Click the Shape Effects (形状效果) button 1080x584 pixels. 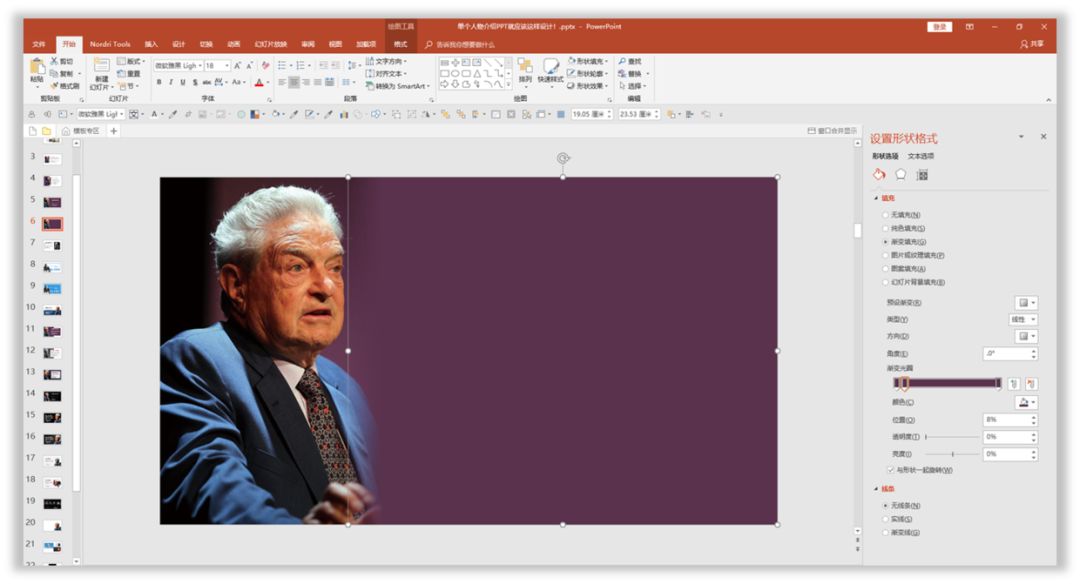pyautogui.click(x=588, y=86)
